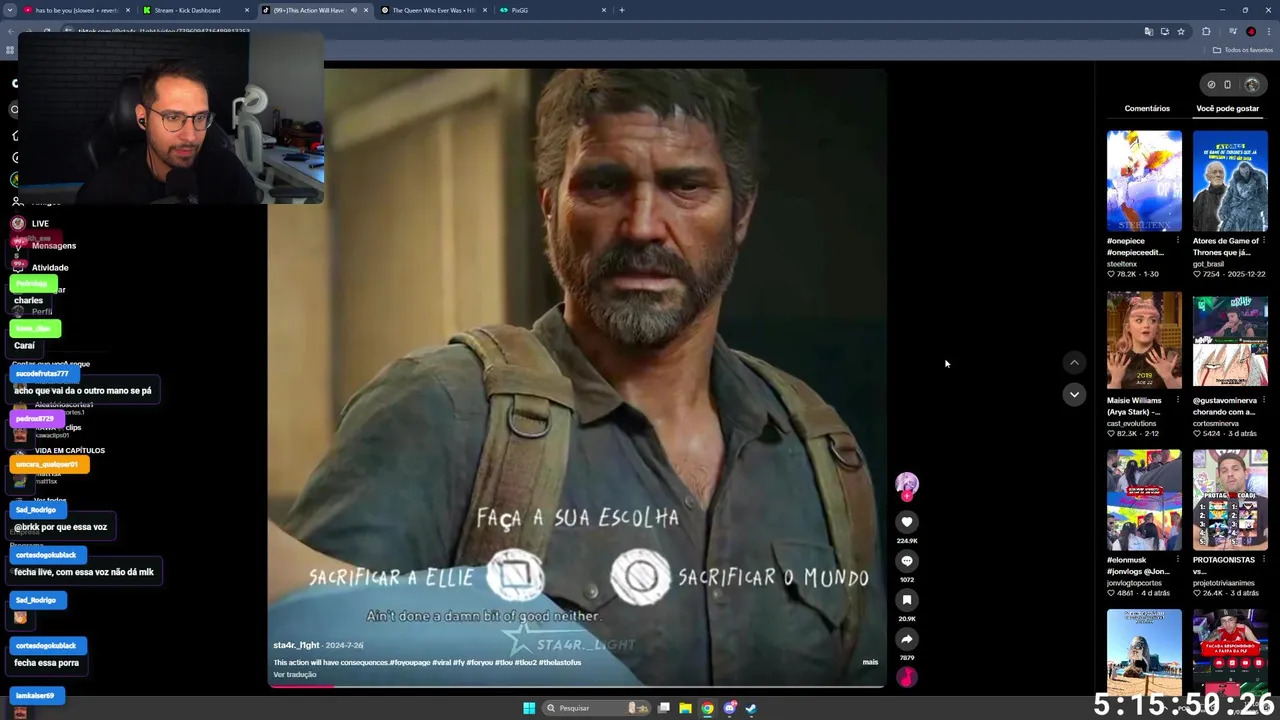Open the tab search dropdown arrow
Image resolution: width=1280 pixels, height=720 pixels.
(10, 10)
